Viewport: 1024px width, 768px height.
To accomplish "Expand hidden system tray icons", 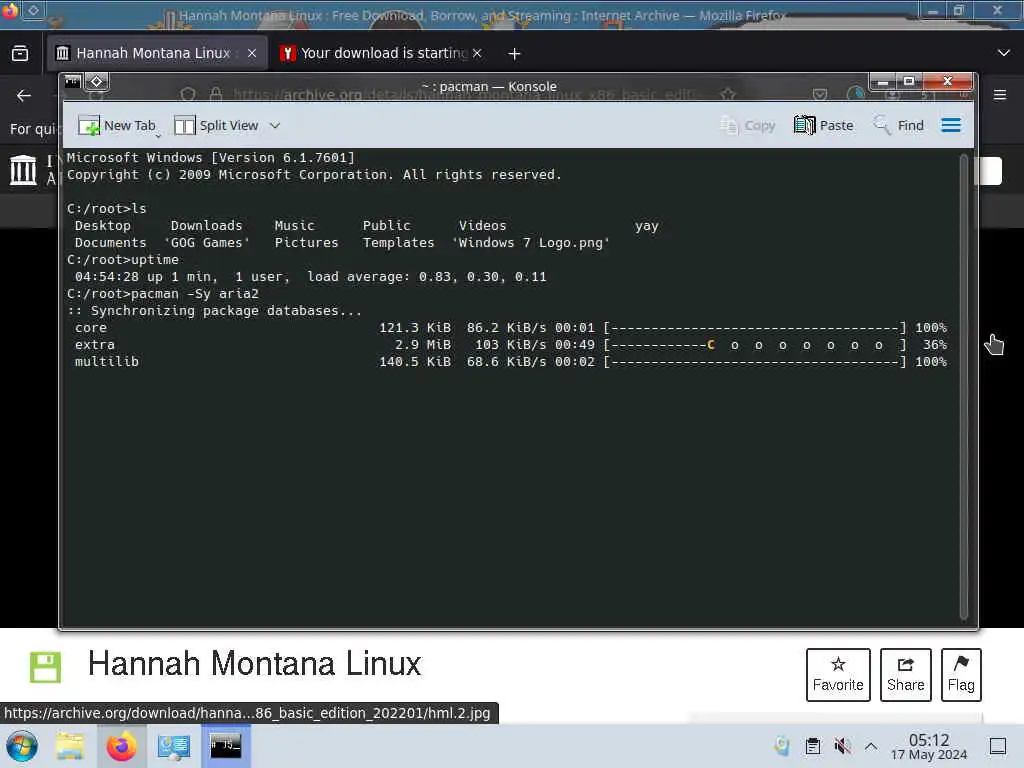I will [x=871, y=746].
